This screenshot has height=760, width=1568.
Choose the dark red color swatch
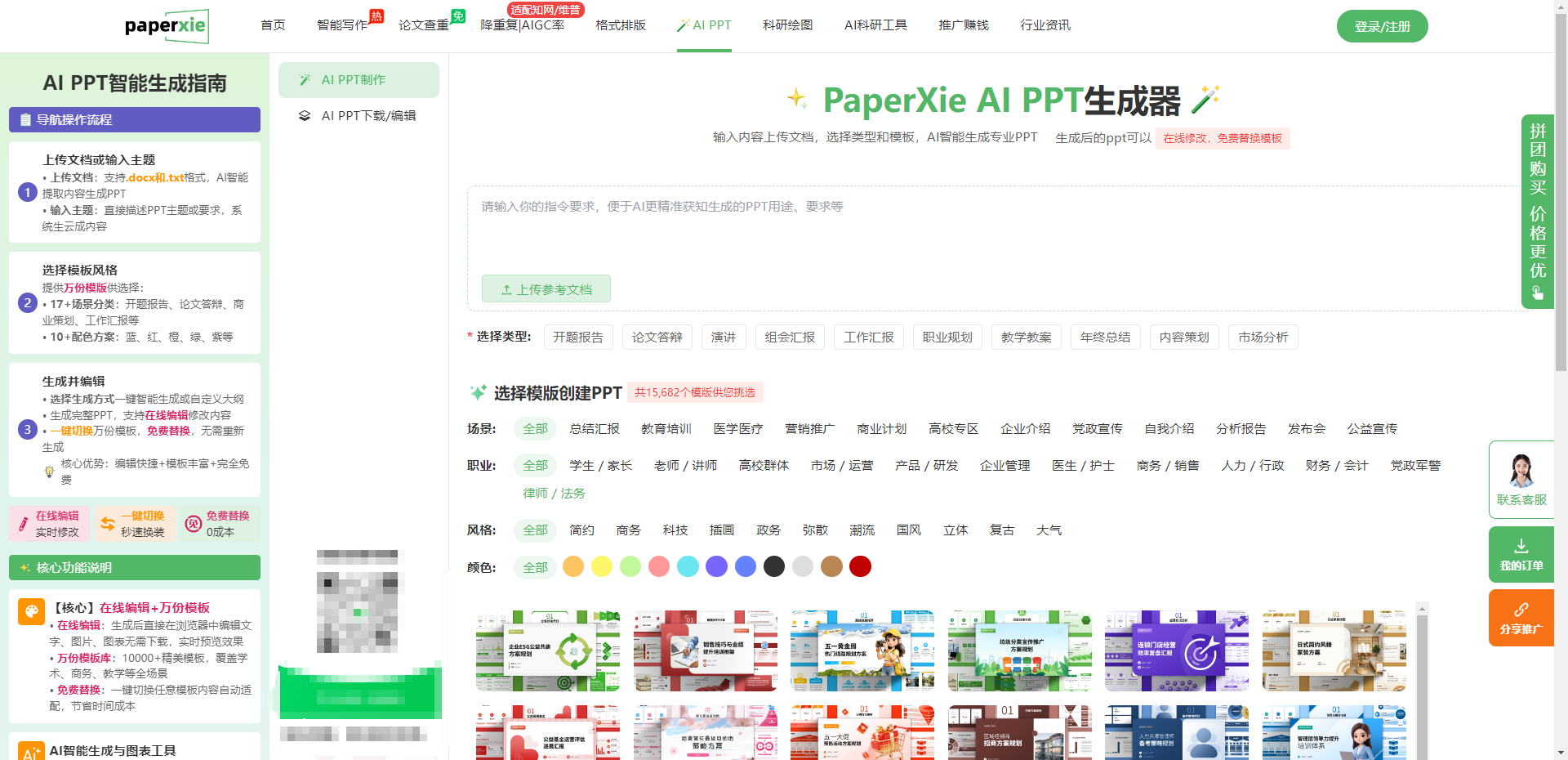coord(861,566)
